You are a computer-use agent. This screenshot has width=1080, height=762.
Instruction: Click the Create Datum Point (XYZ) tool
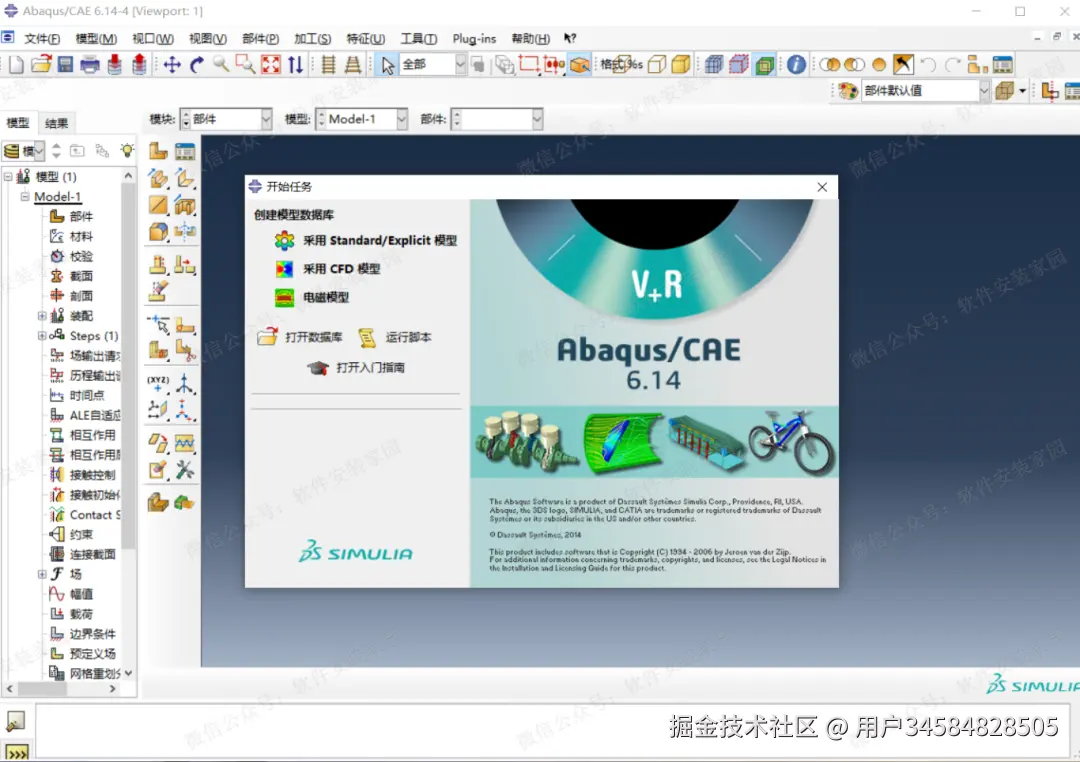click(158, 383)
